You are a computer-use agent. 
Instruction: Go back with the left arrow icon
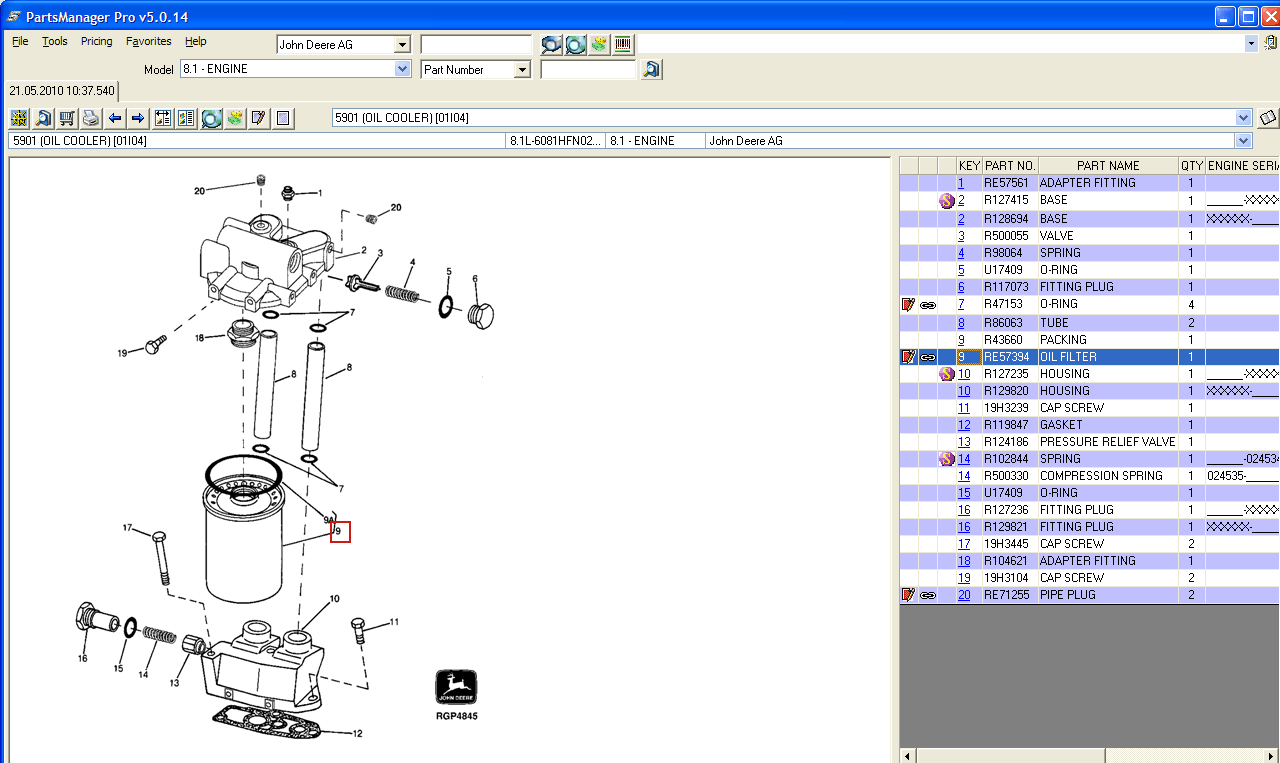point(115,118)
